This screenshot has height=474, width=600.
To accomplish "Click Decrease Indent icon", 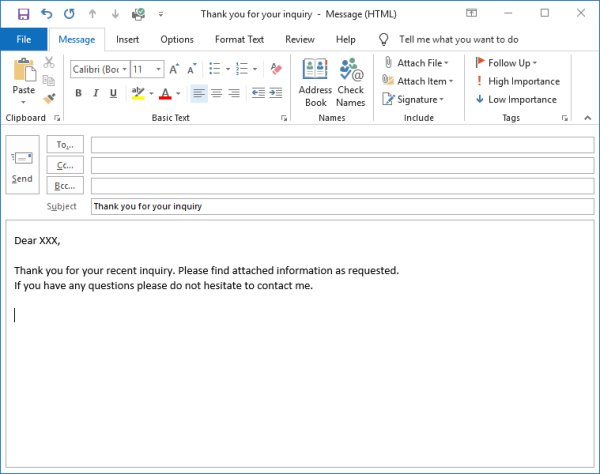I will tap(258, 93).
